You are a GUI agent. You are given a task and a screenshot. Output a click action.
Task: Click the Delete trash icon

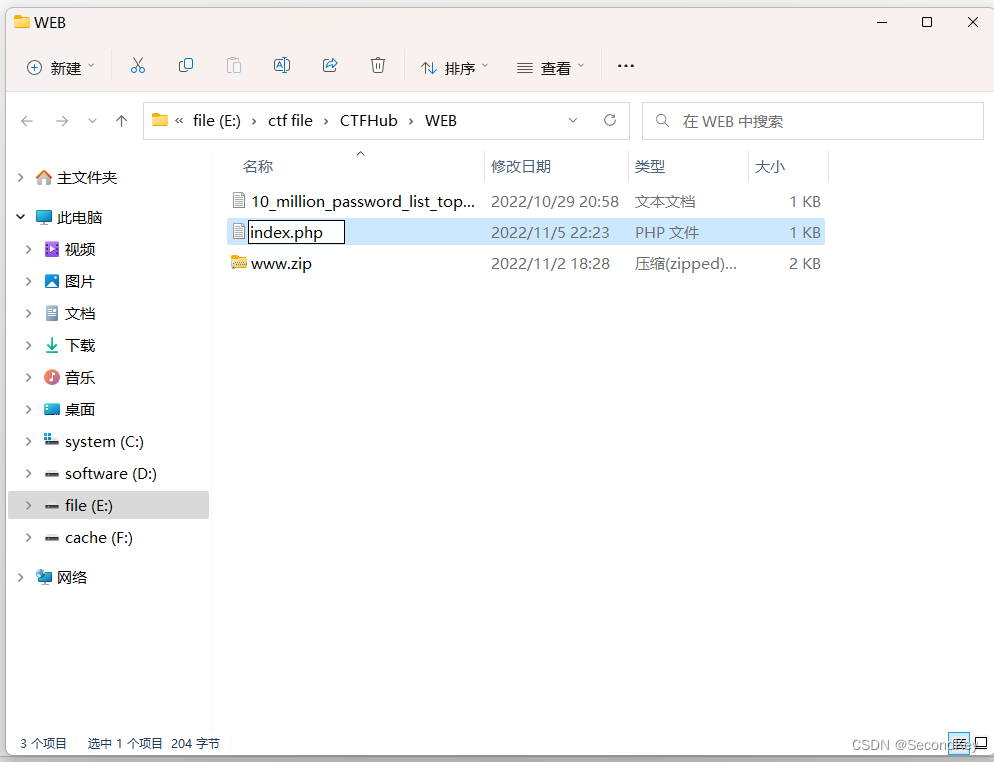point(378,65)
